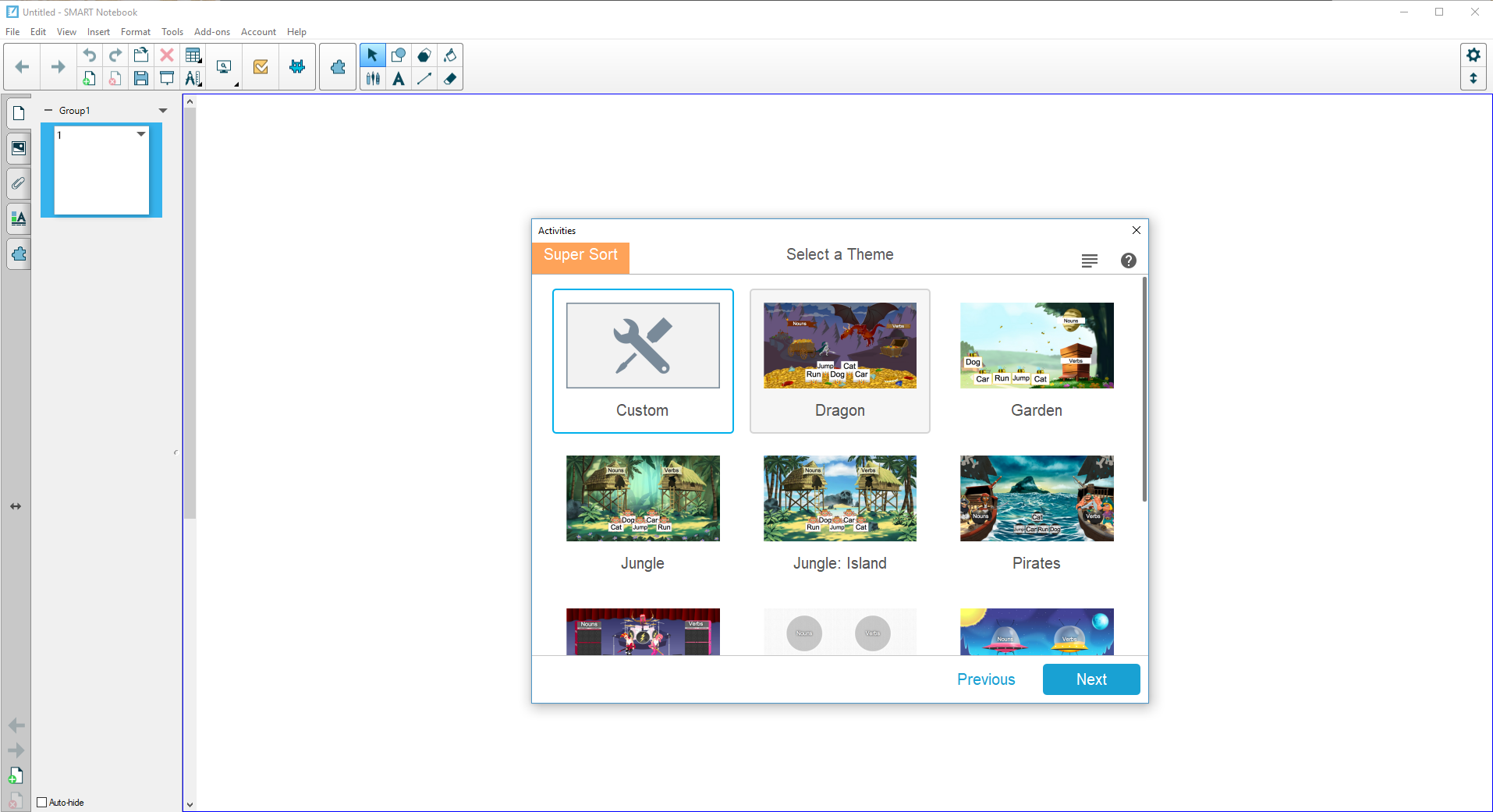Select the Pens tool
Screen dimensions: 1493x812
point(373,78)
